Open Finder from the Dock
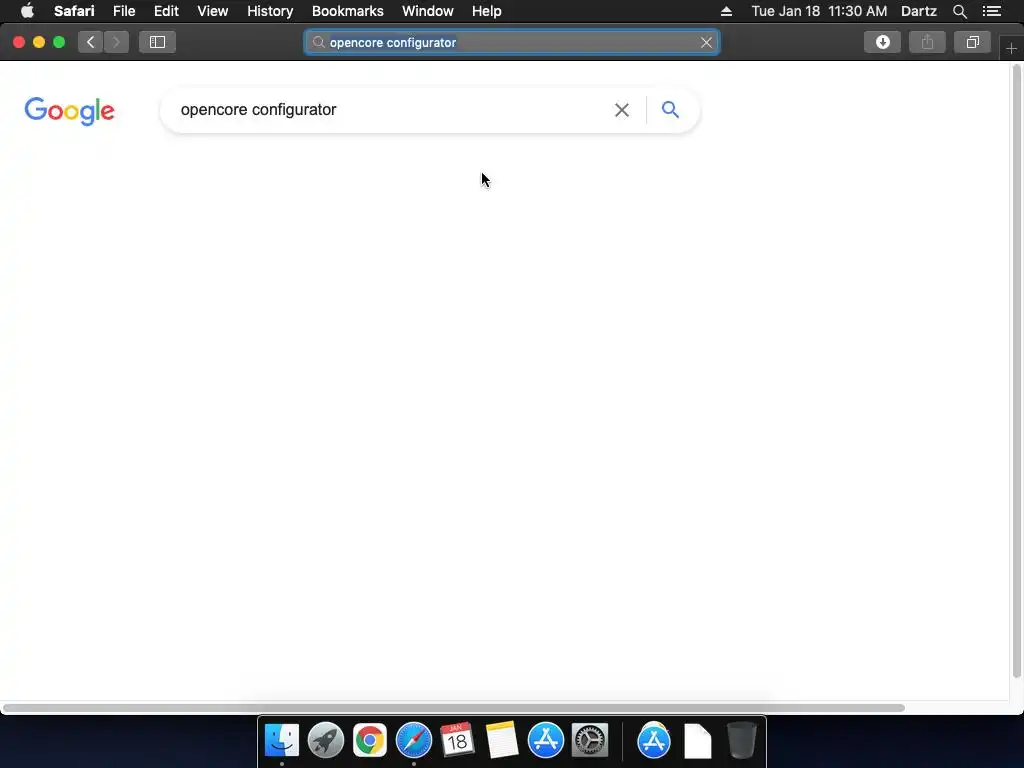 click(282, 741)
